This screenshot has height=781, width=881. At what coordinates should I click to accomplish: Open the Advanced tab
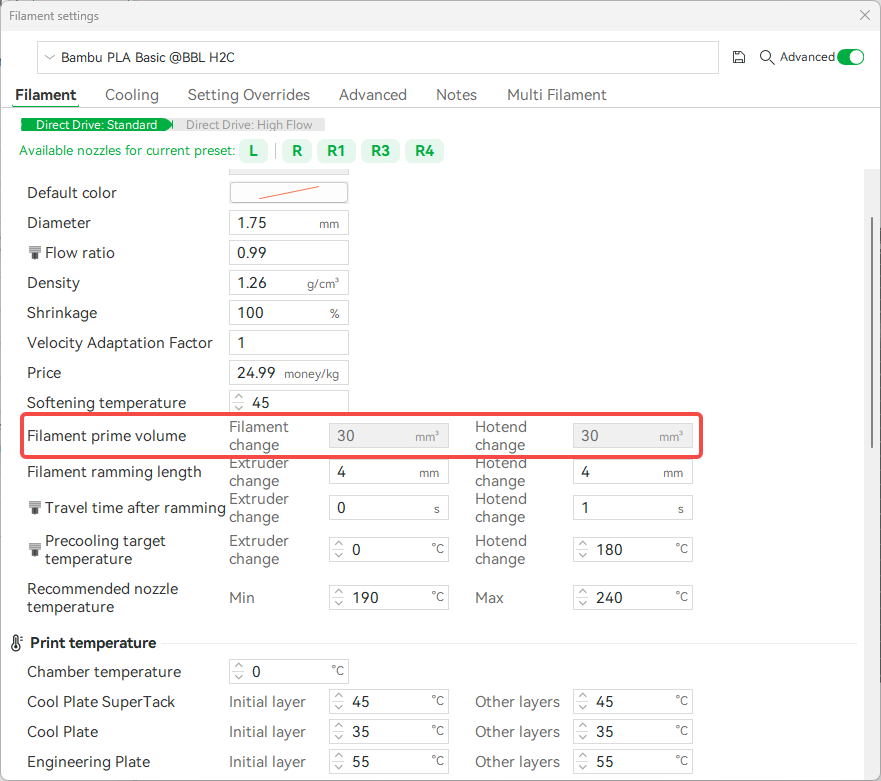(x=373, y=95)
